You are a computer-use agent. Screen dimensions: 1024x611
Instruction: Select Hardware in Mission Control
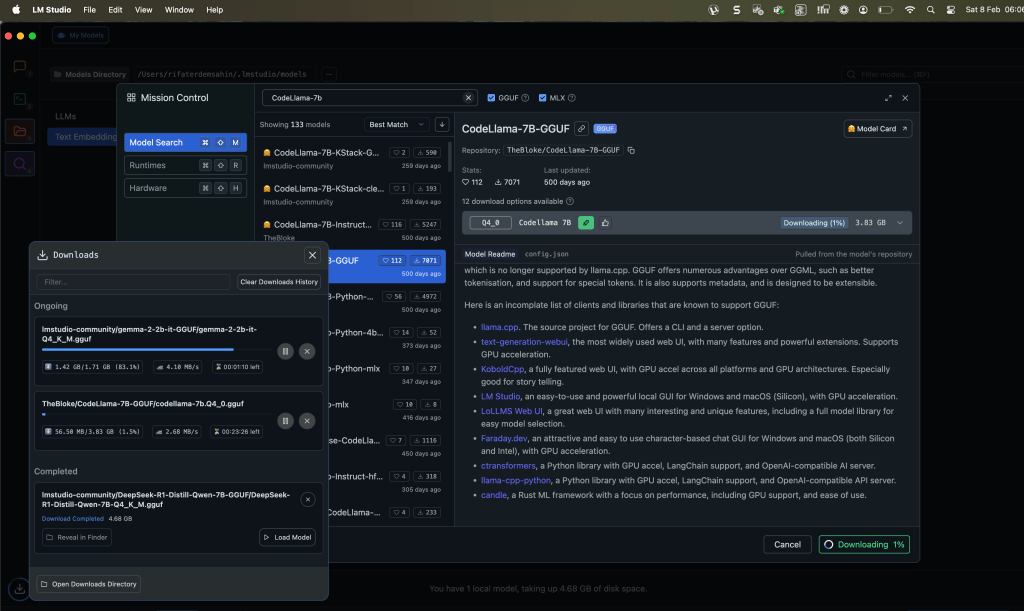point(185,188)
